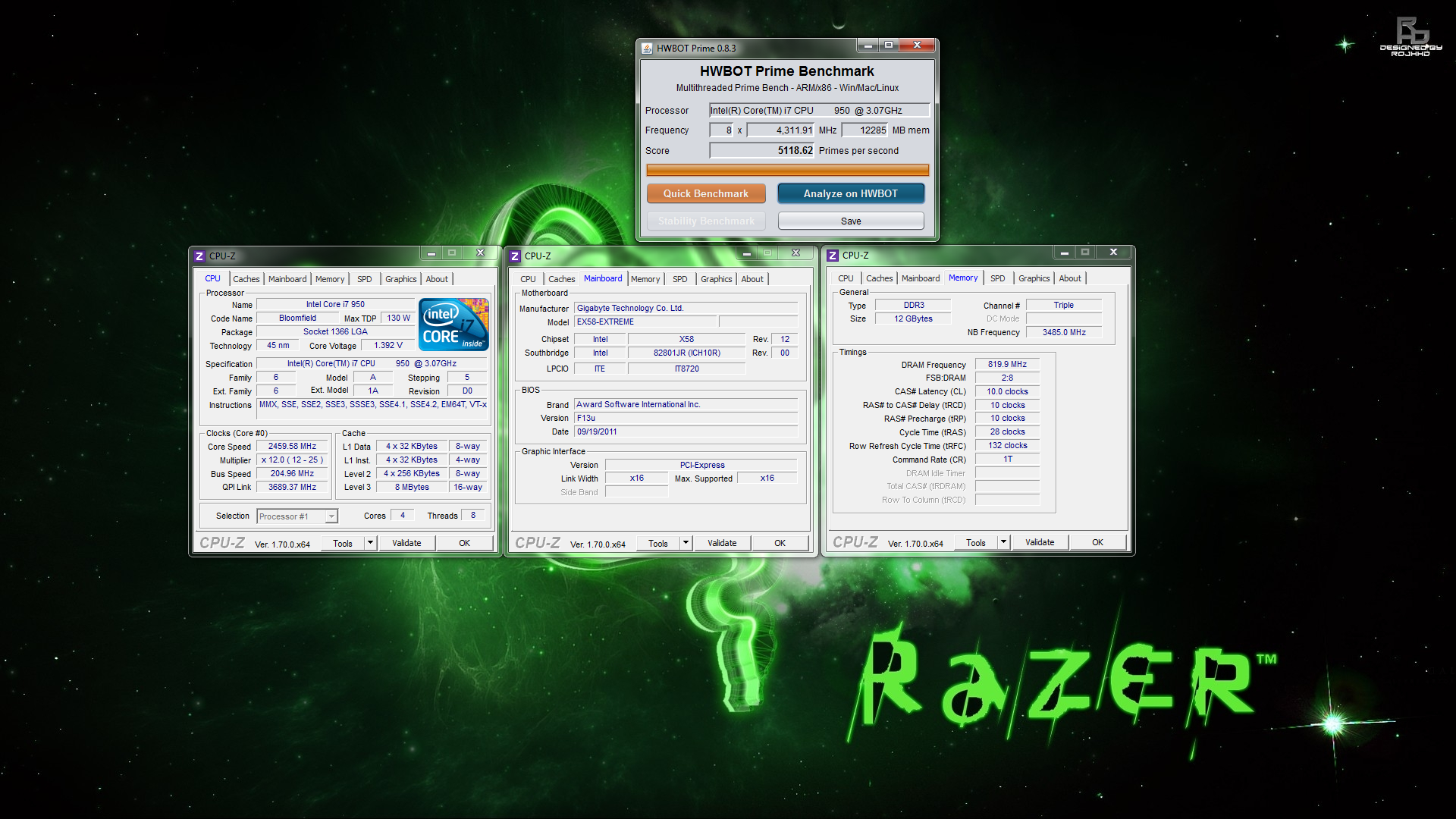The image size is (1456, 819).
Task: Click the CPU-Z icon of the Mainboard window
Action: click(x=515, y=256)
